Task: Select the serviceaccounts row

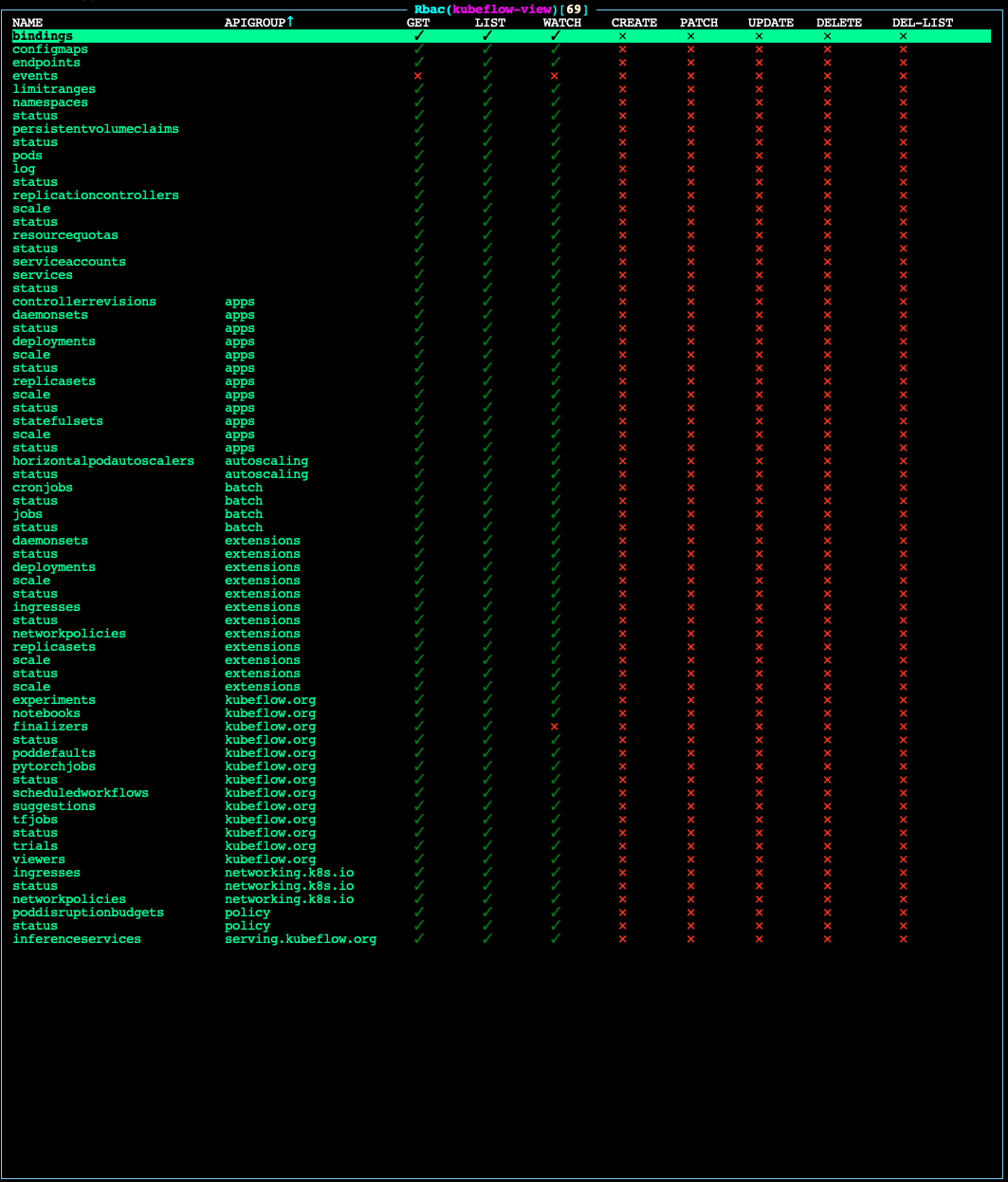Action: pos(502,262)
